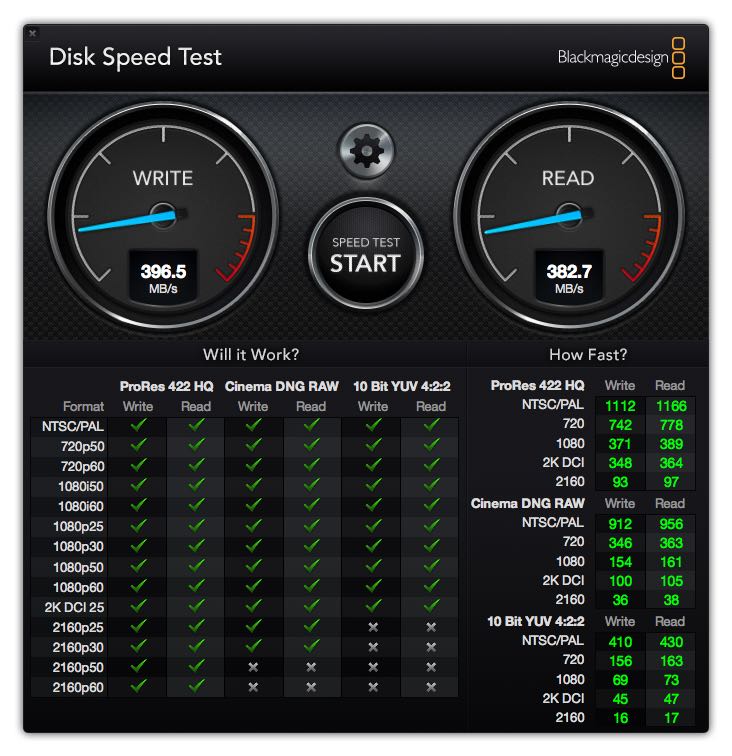Click ProRes NTSC/PAL write value 1112
Screen dimensions: 732x756
(620, 406)
